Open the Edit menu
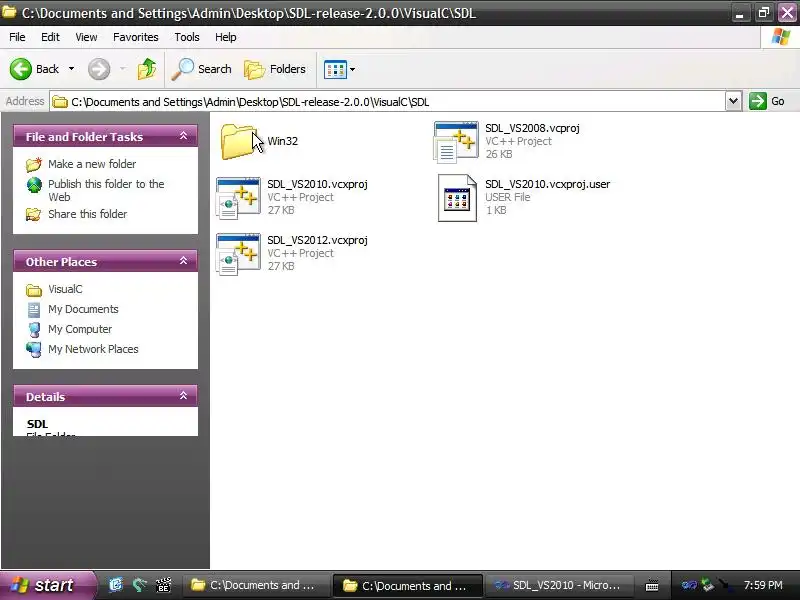 (50, 37)
